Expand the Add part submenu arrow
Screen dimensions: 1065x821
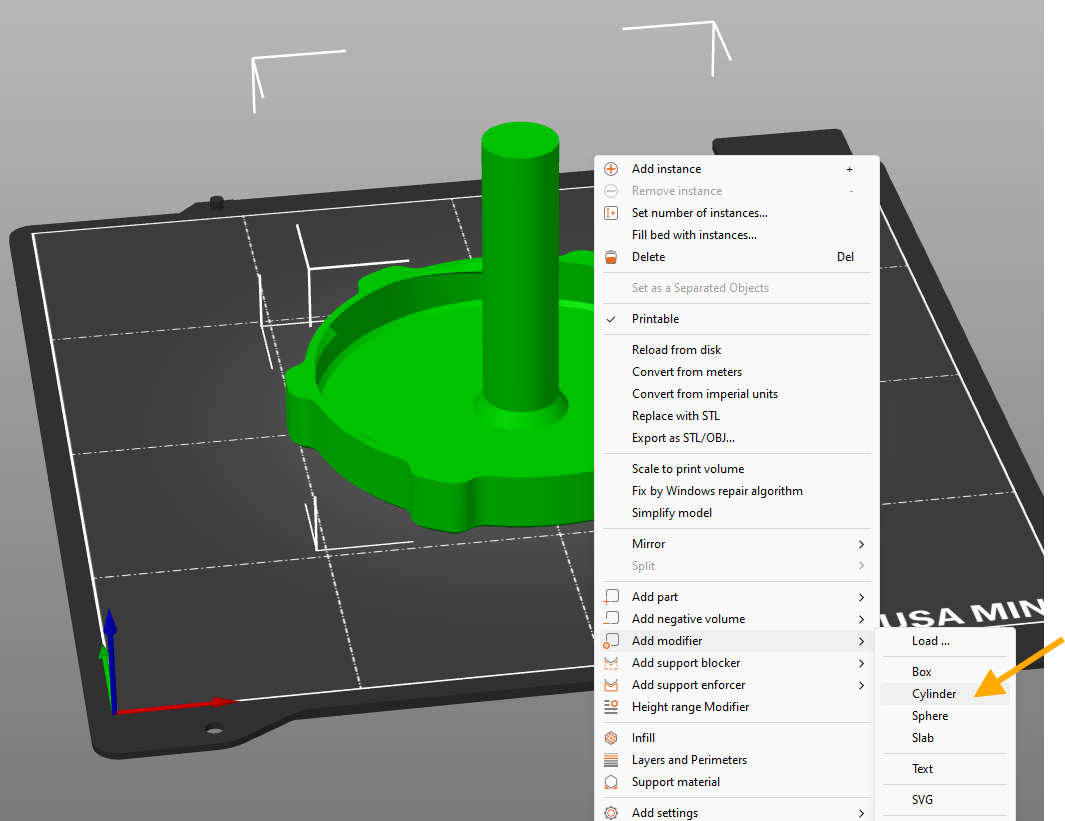pos(861,597)
